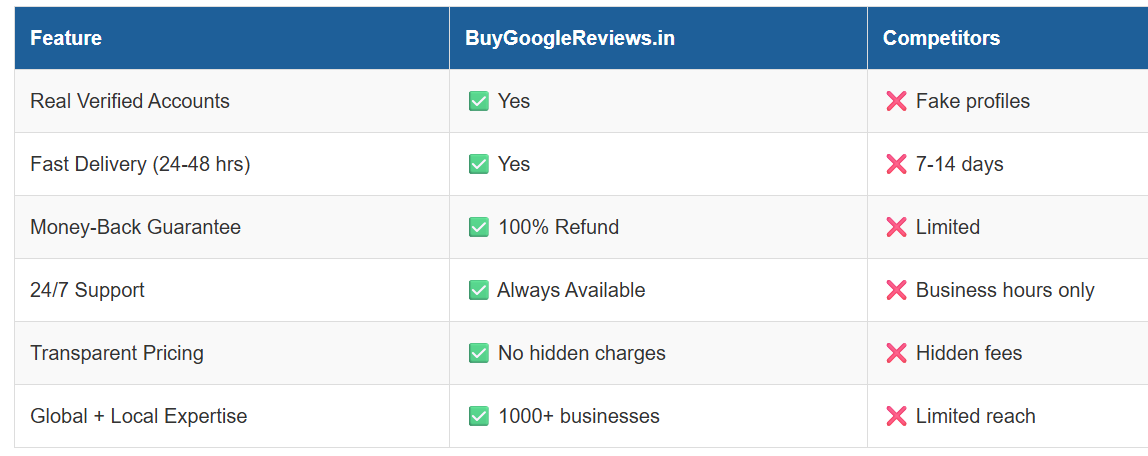Click the red cross beside Fake profiles
Screen dimensions: 1148x456
coord(896,101)
